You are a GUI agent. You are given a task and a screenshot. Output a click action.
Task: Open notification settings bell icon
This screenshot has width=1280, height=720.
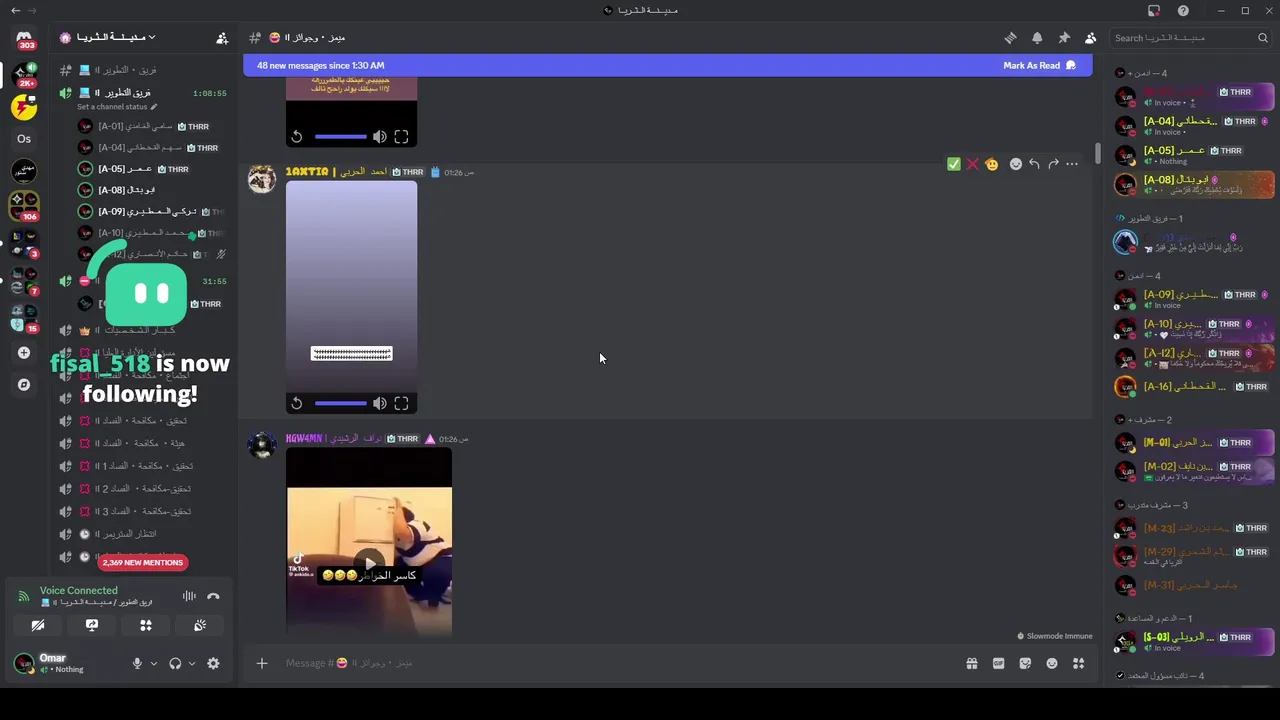(x=1037, y=38)
